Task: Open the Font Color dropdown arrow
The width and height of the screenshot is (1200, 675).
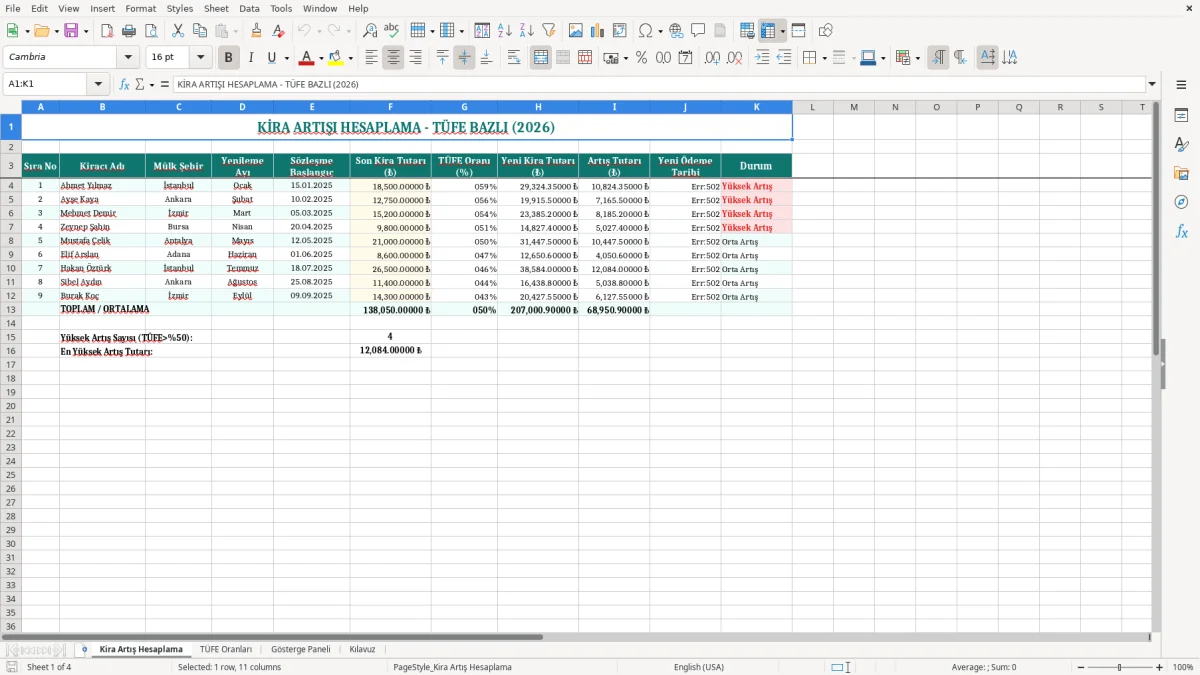Action: 321,58
